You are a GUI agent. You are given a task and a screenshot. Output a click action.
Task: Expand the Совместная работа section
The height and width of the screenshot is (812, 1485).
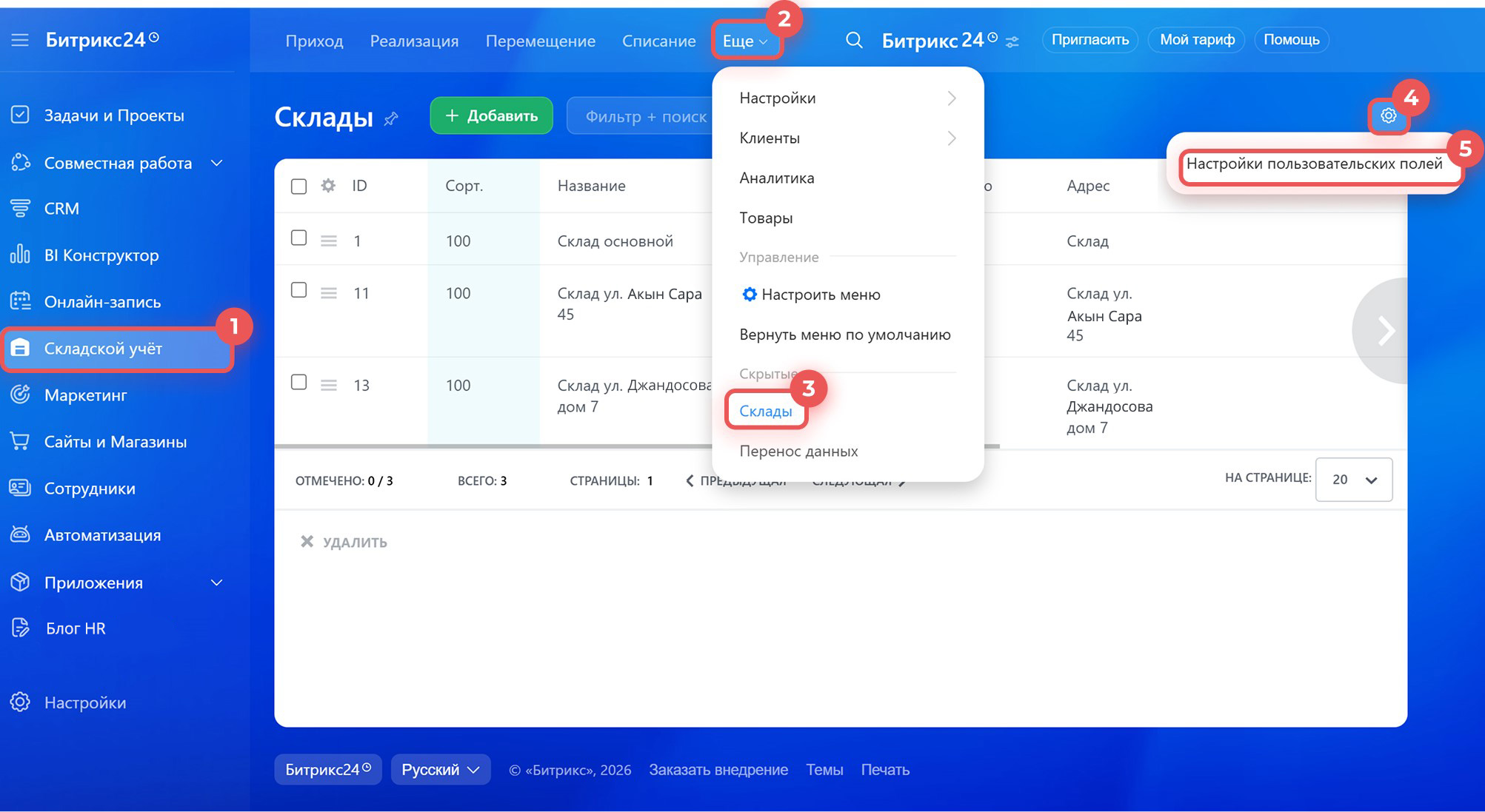217,163
